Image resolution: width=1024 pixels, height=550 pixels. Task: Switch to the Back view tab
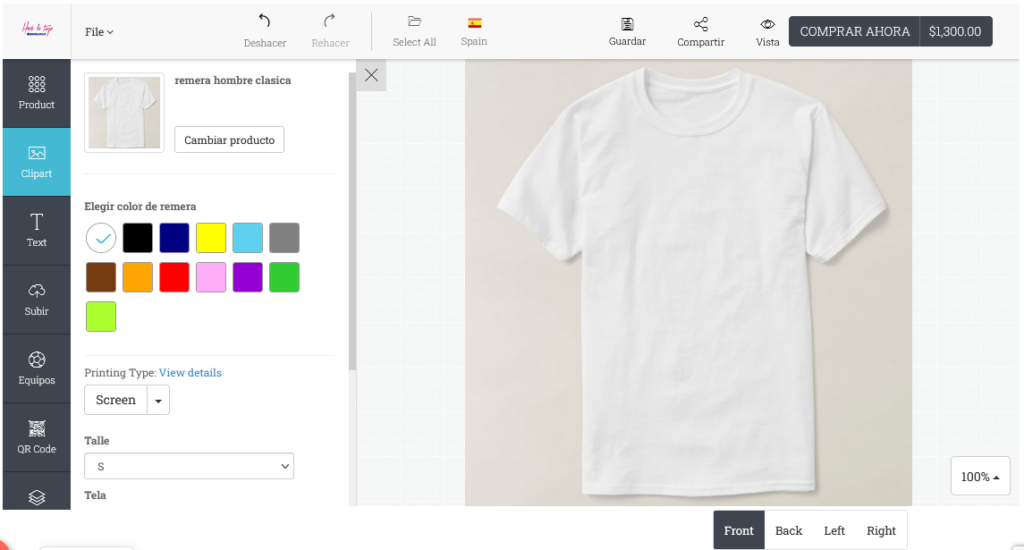pyautogui.click(x=788, y=531)
